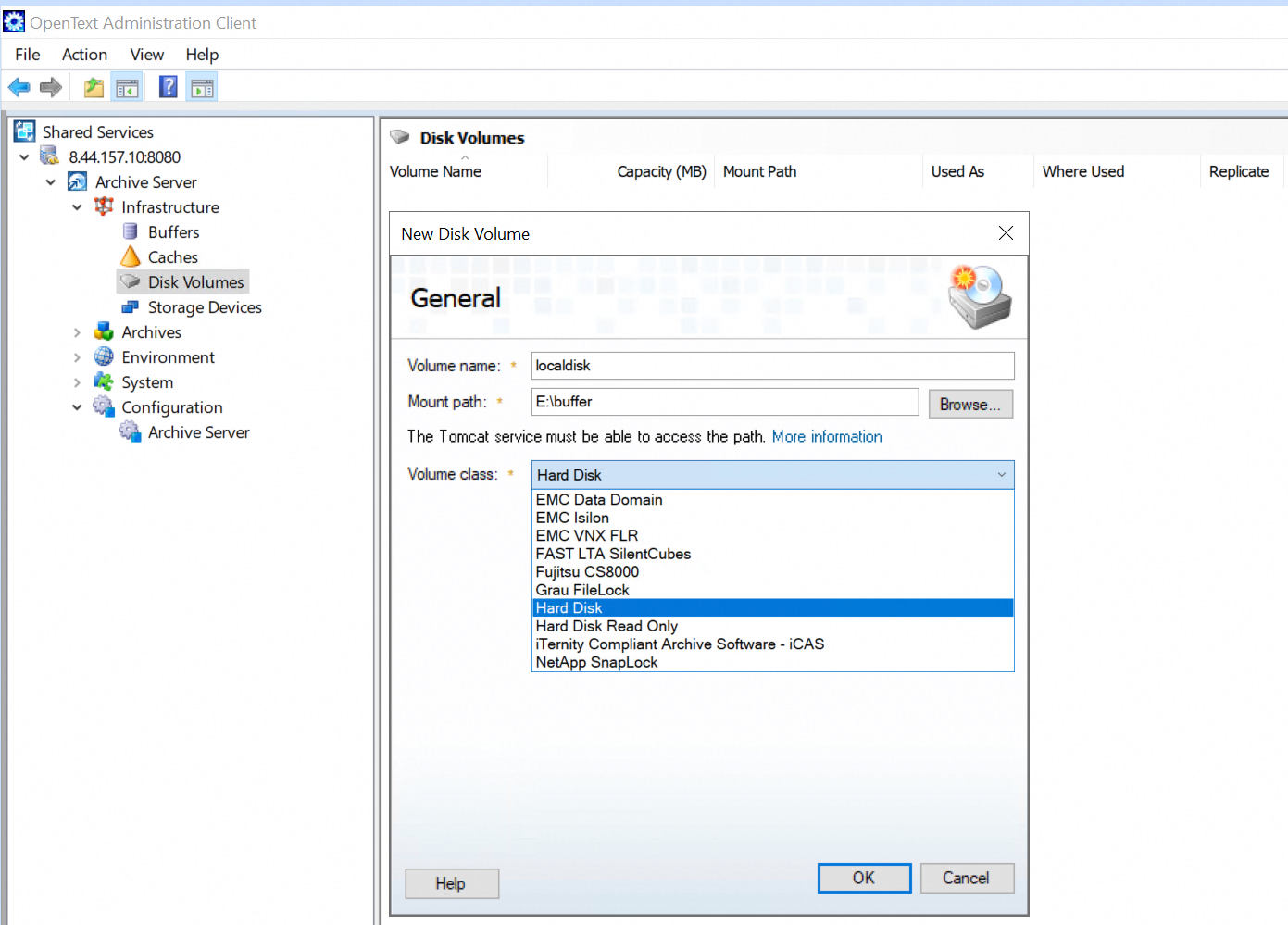Choose EMC Data Domain volume class

pyautogui.click(x=773, y=500)
